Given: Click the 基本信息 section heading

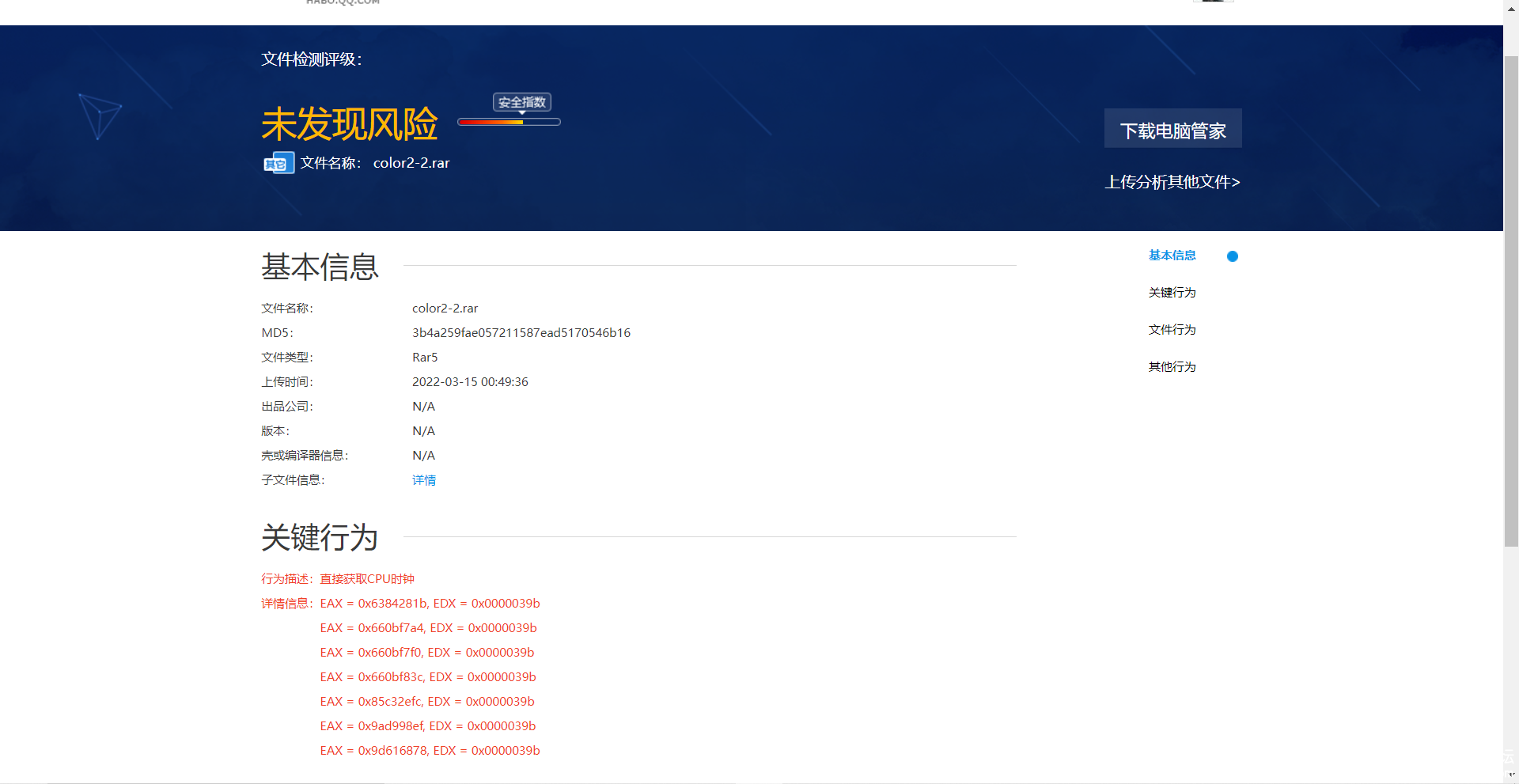Looking at the screenshot, I should pyautogui.click(x=320, y=267).
